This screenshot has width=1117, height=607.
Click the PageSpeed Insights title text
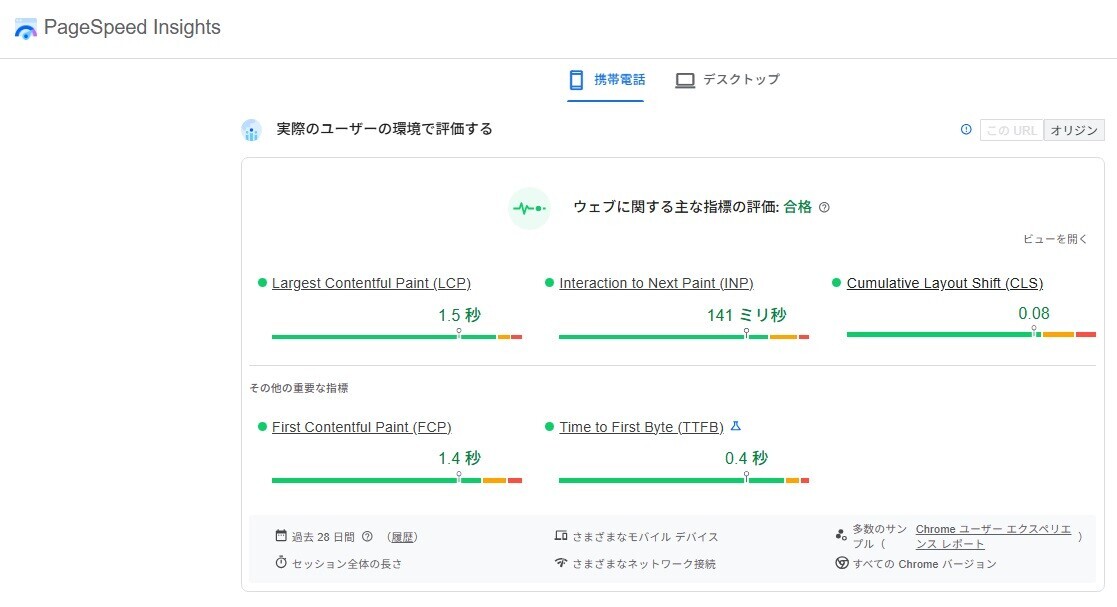point(133,27)
